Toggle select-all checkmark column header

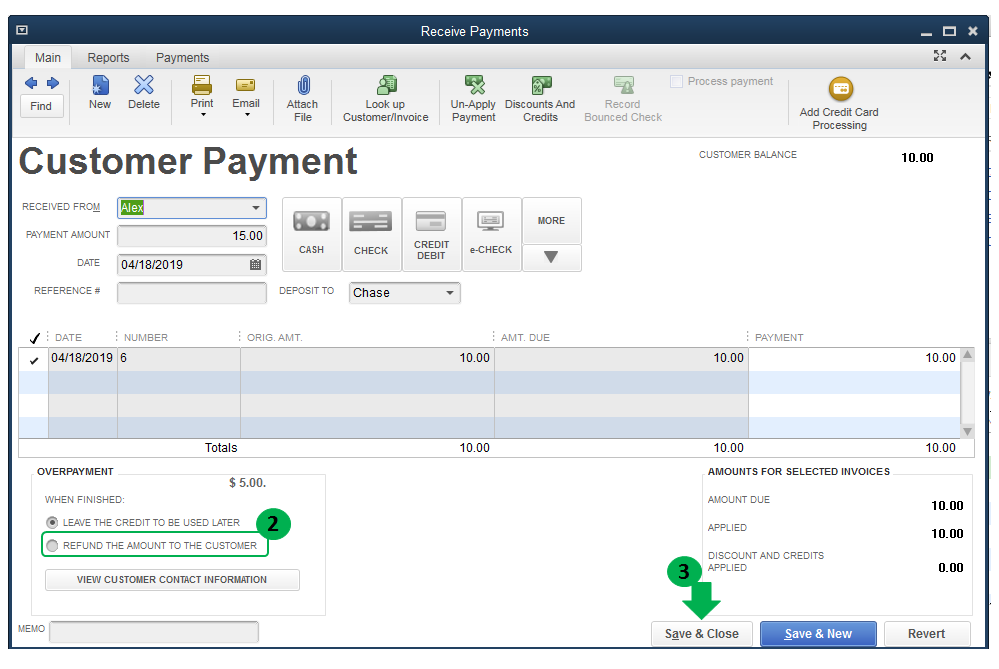(34, 338)
